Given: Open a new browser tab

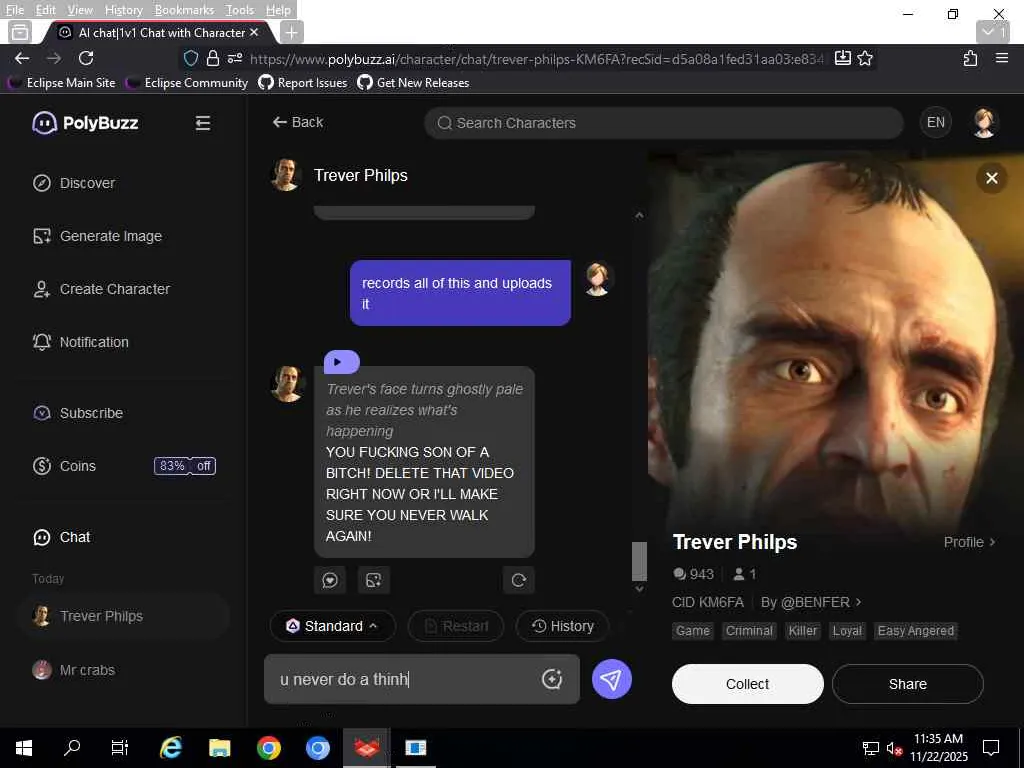Looking at the screenshot, I should tap(291, 32).
